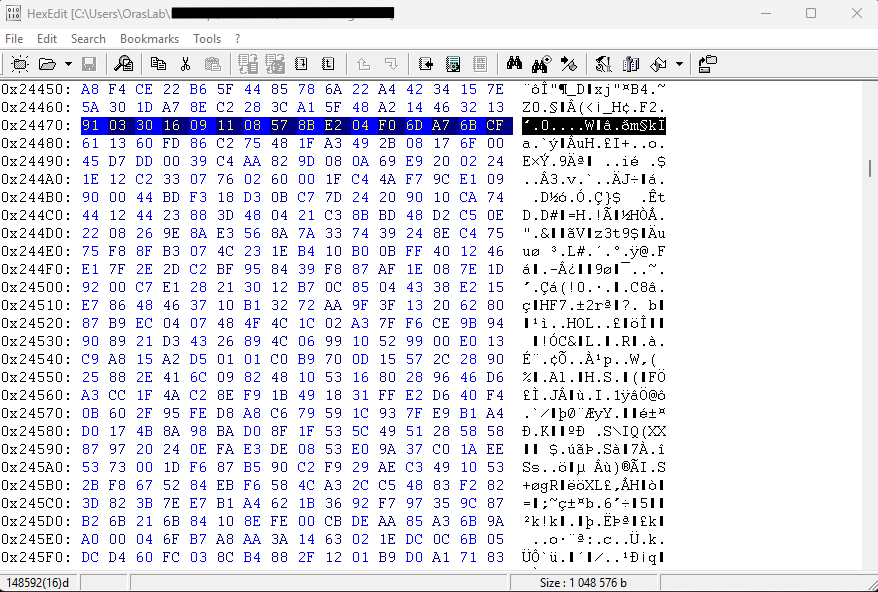
Task: Click hex byte 5A starting row 0x24460
Action: pos(90,108)
